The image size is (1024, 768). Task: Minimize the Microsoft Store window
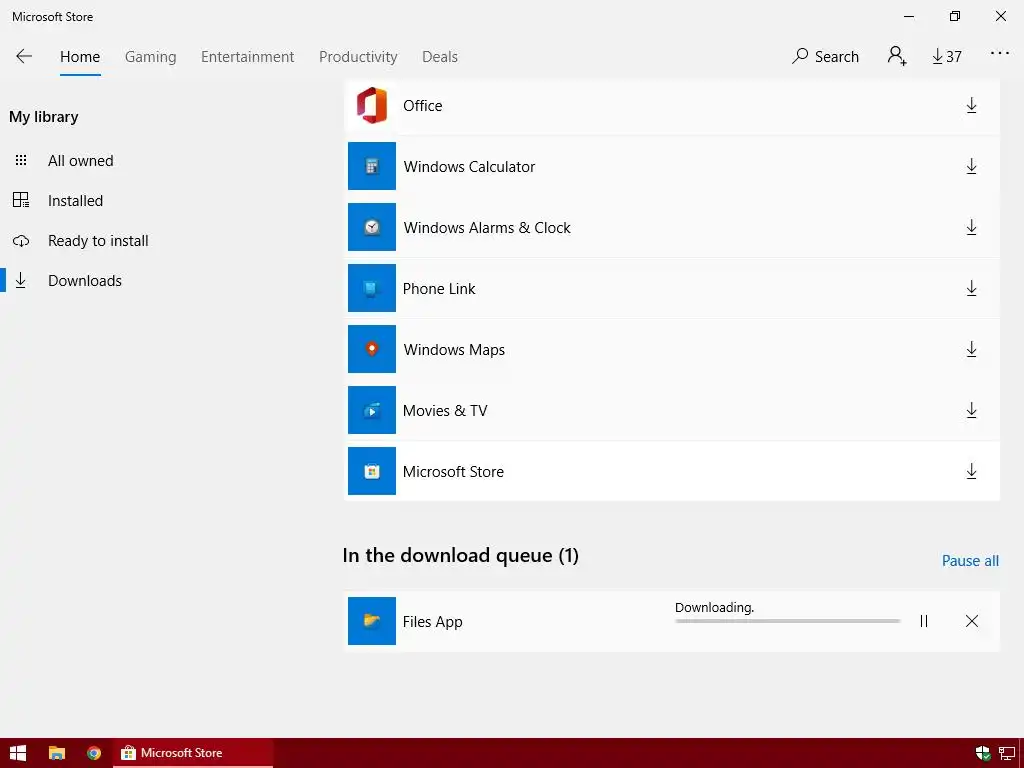pyautogui.click(x=909, y=16)
